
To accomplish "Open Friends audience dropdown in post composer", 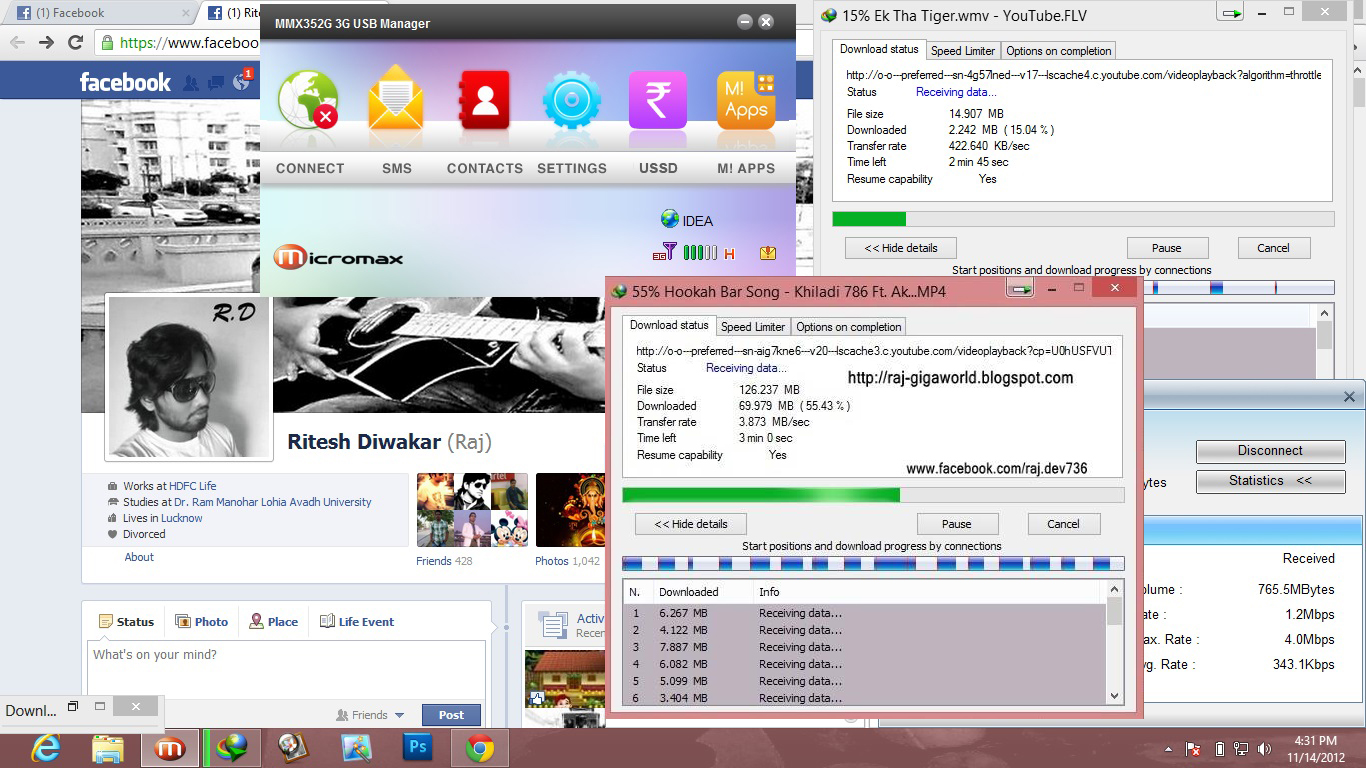I will coord(370,715).
